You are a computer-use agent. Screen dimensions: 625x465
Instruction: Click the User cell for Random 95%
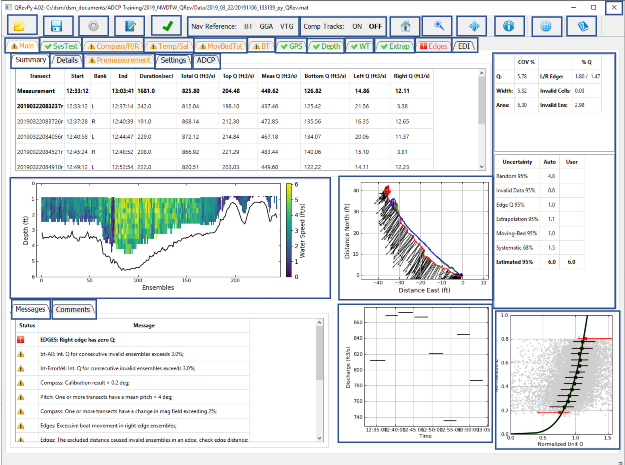[571, 176]
